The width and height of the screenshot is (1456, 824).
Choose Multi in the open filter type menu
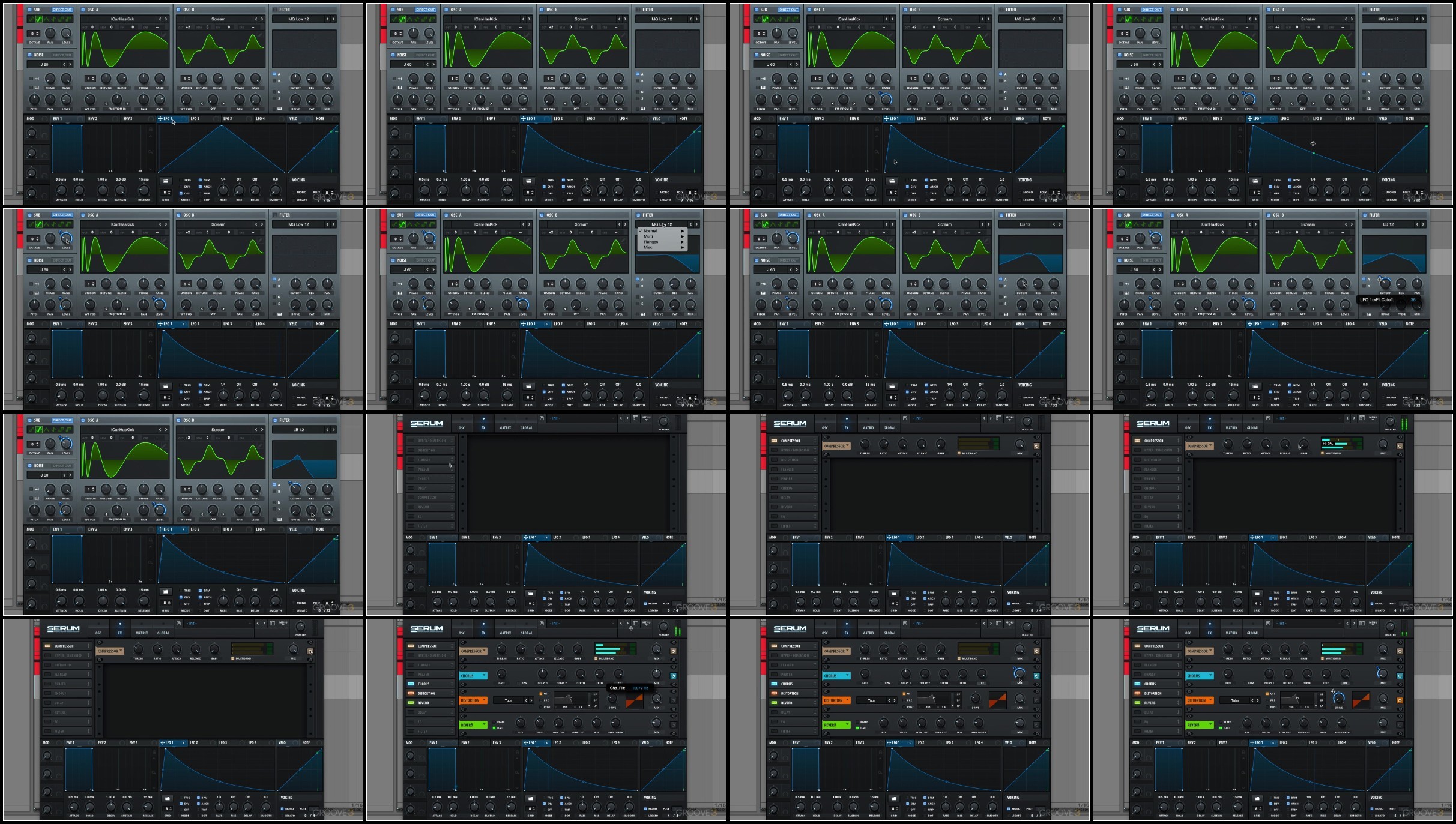point(662,236)
